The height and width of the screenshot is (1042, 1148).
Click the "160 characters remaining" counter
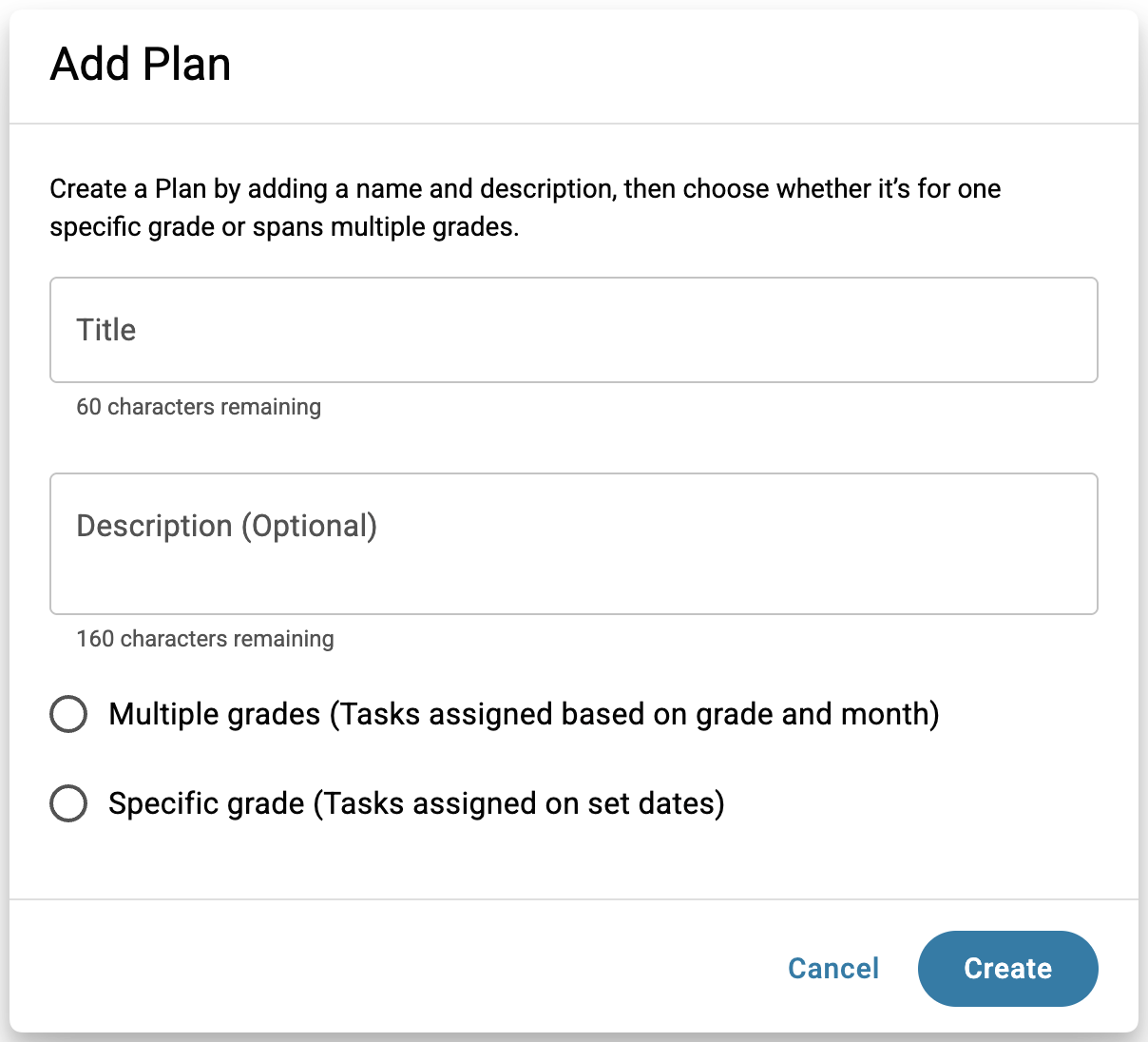pos(205,639)
